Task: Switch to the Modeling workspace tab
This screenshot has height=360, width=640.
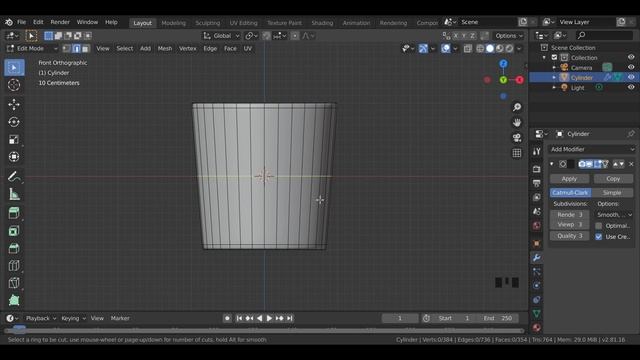Action: [x=173, y=23]
